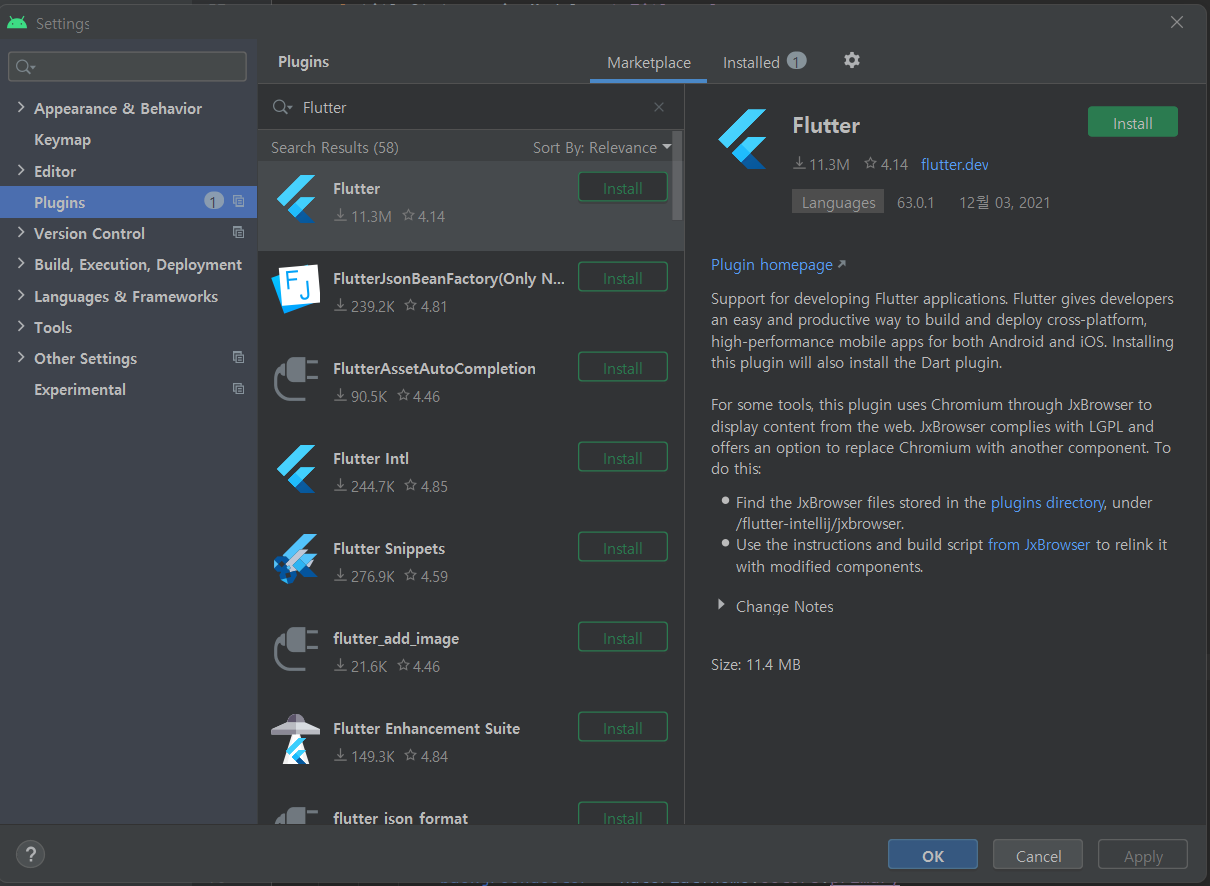Click the update count badge beside Plugins
1210x886 pixels.
[x=214, y=201]
